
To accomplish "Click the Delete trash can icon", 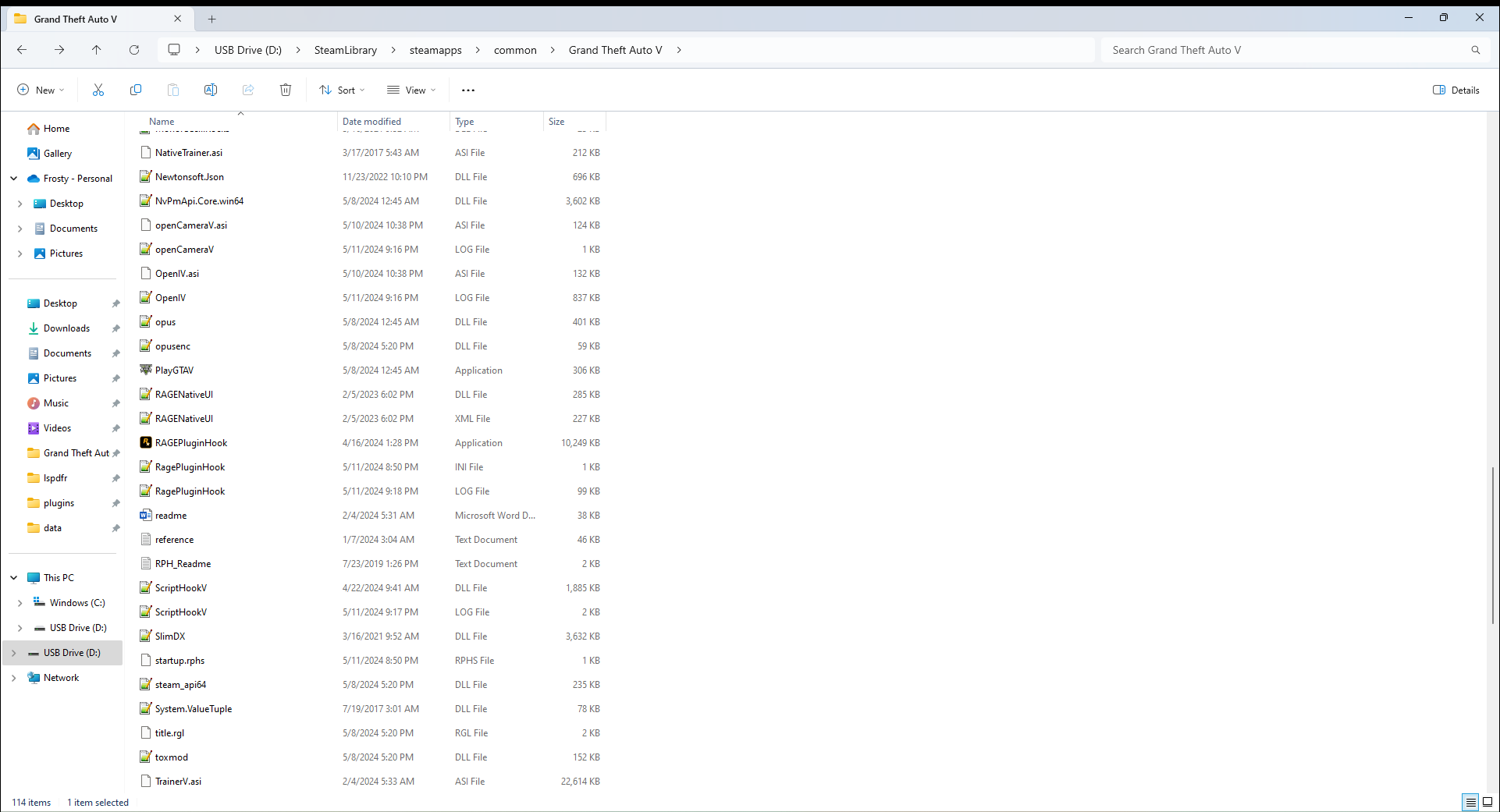I will [x=286, y=90].
